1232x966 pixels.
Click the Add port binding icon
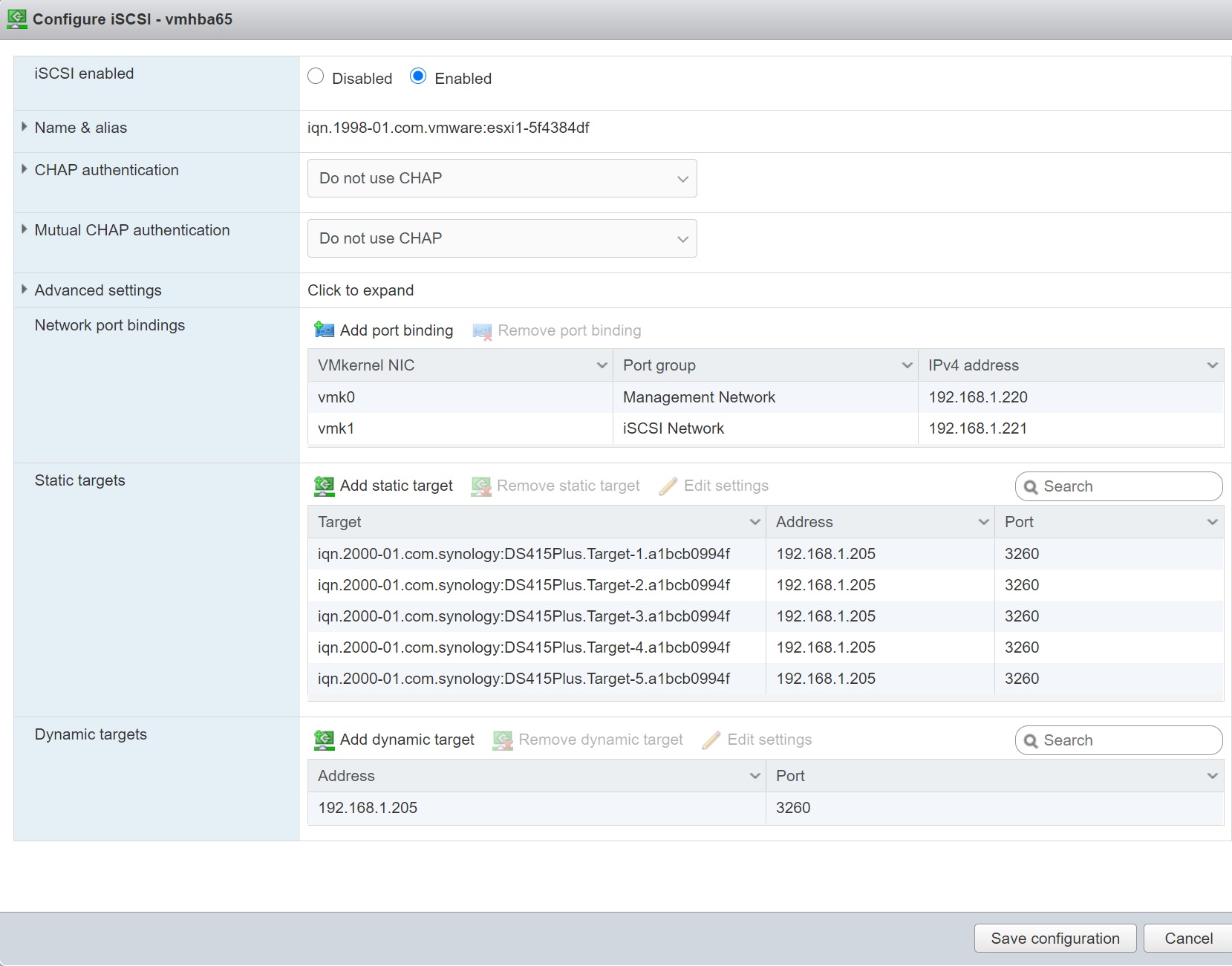pyautogui.click(x=325, y=330)
